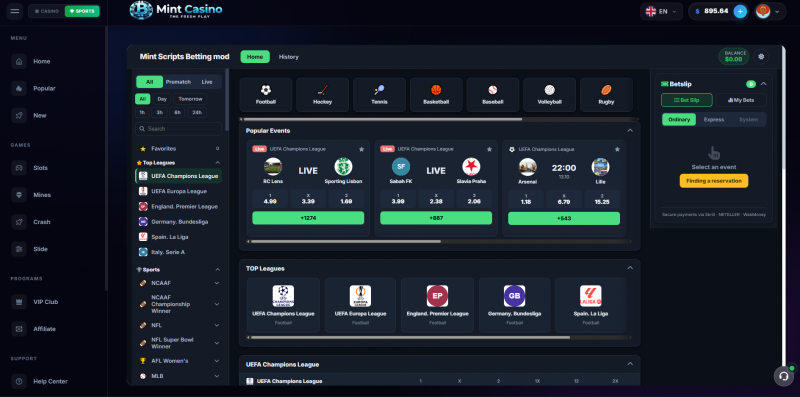This screenshot has height=397, width=800.
Task: Open the user avatar profile menu
Action: [770, 11]
